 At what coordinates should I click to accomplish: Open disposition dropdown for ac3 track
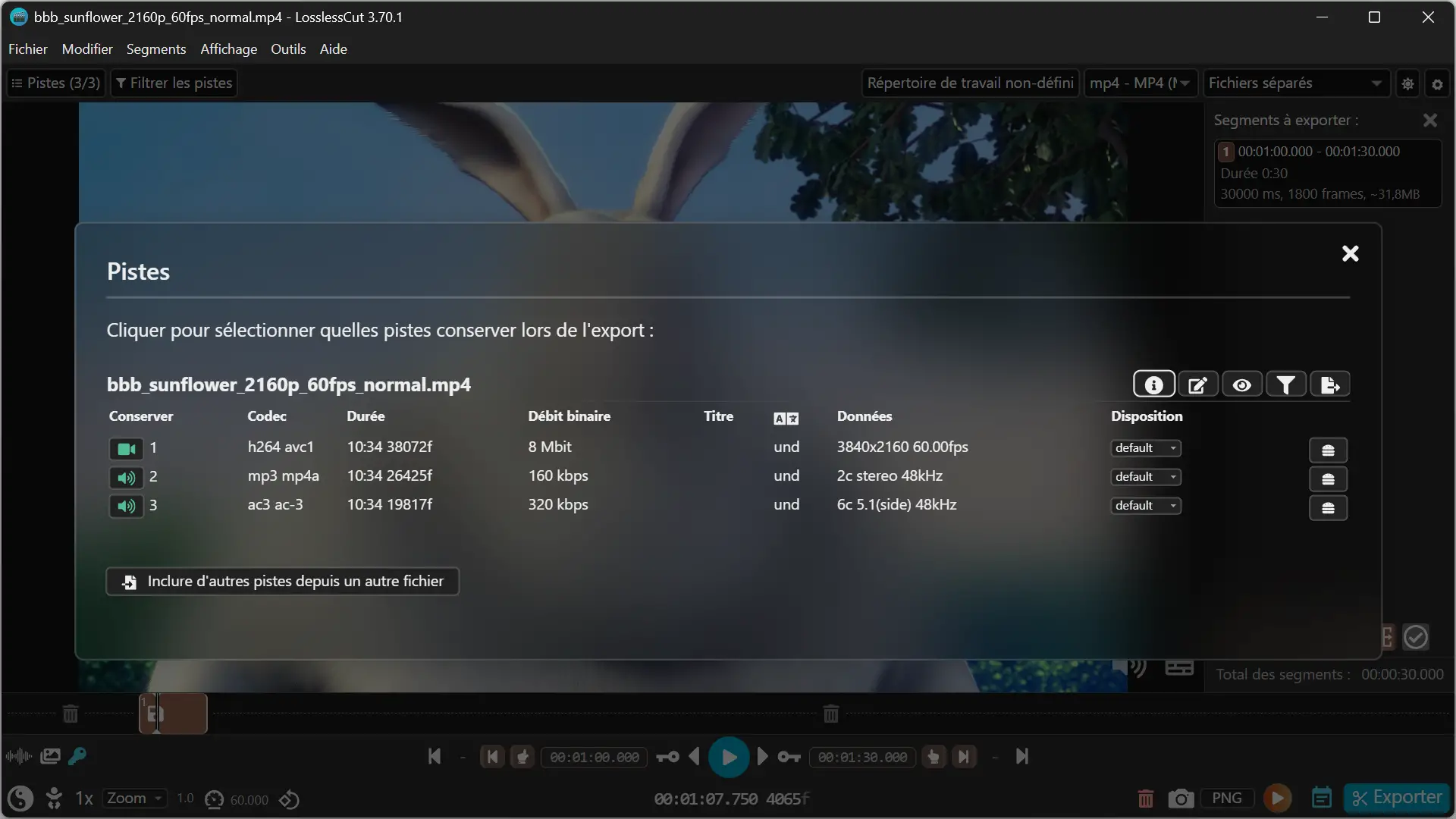point(1146,506)
